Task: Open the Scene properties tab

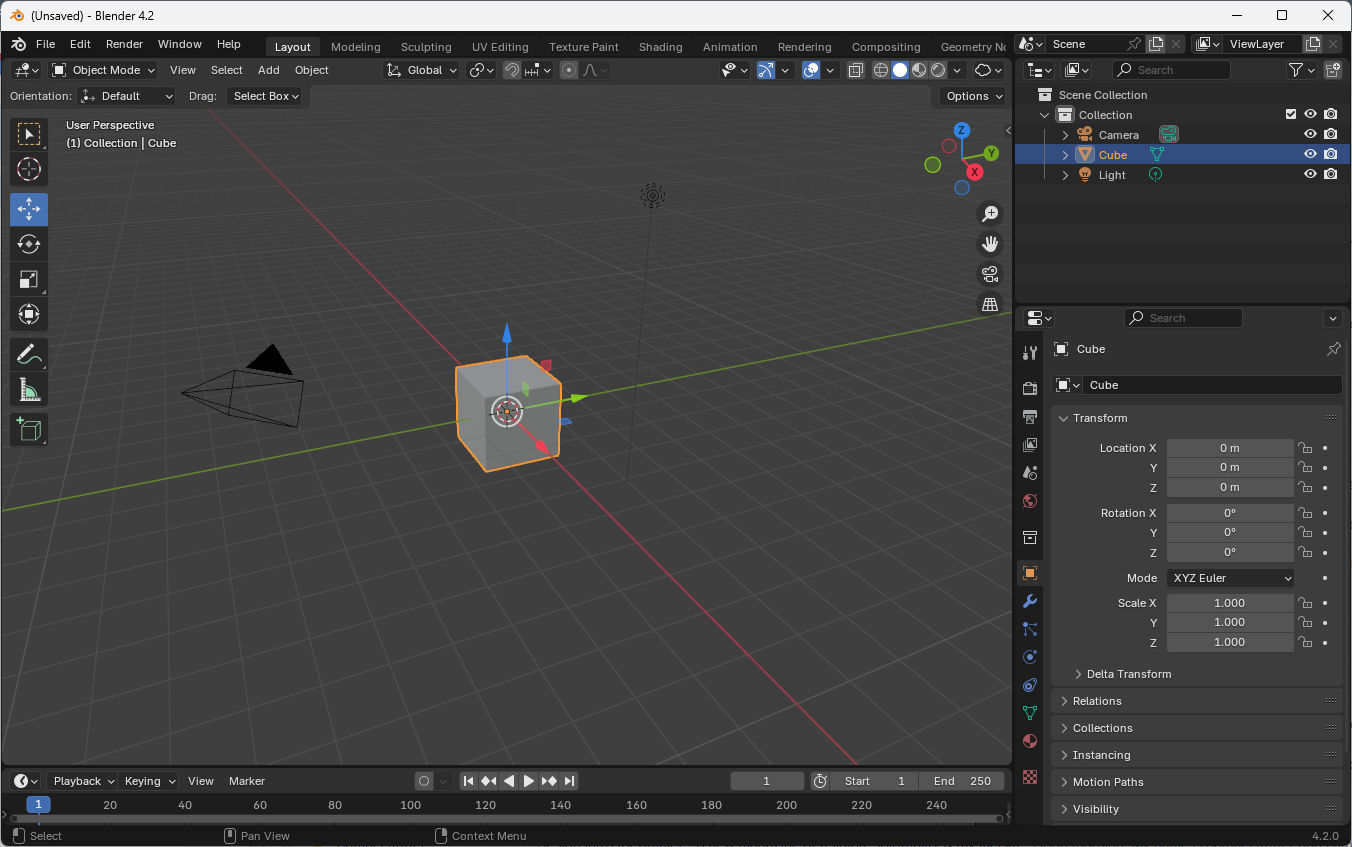Action: [1030, 472]
